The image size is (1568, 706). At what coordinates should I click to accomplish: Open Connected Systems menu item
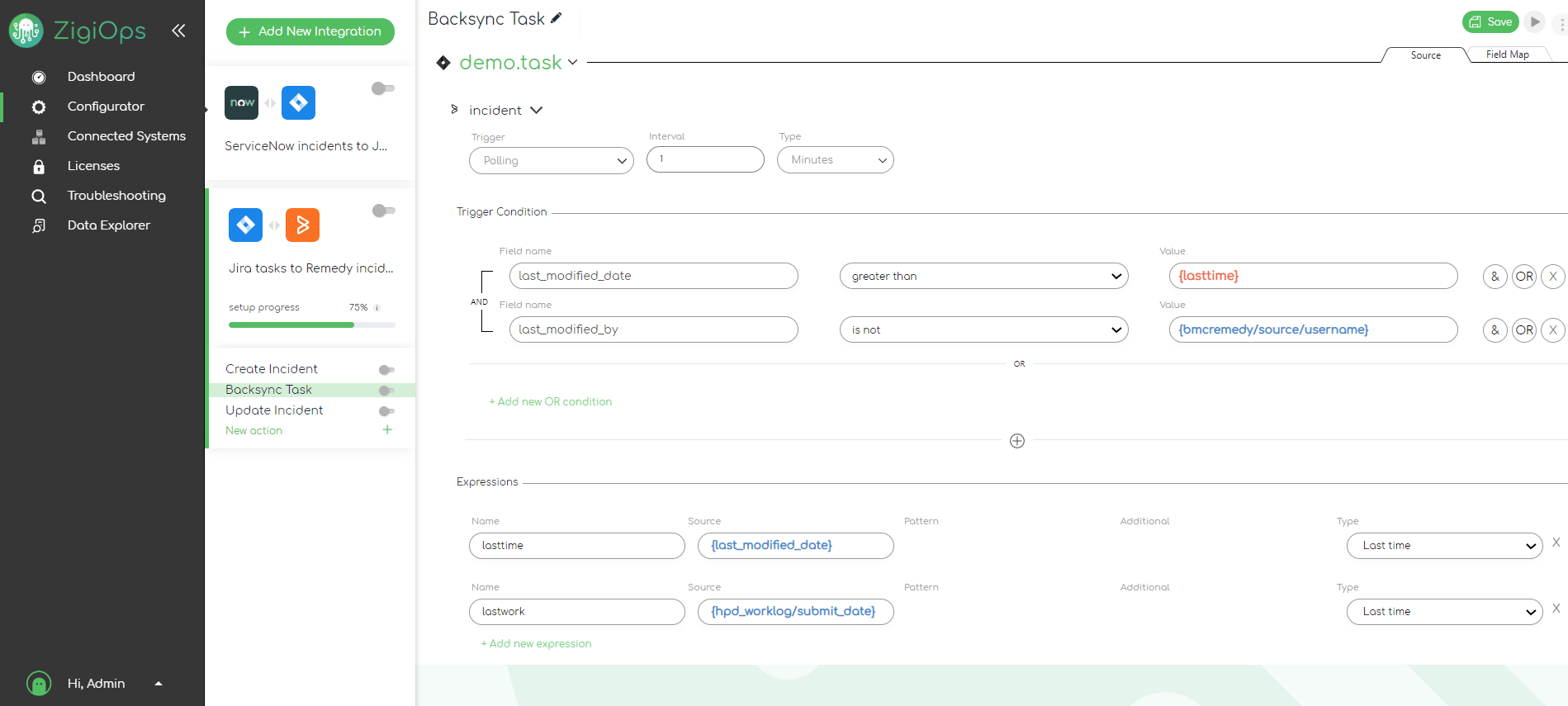(x=126, y=136)
